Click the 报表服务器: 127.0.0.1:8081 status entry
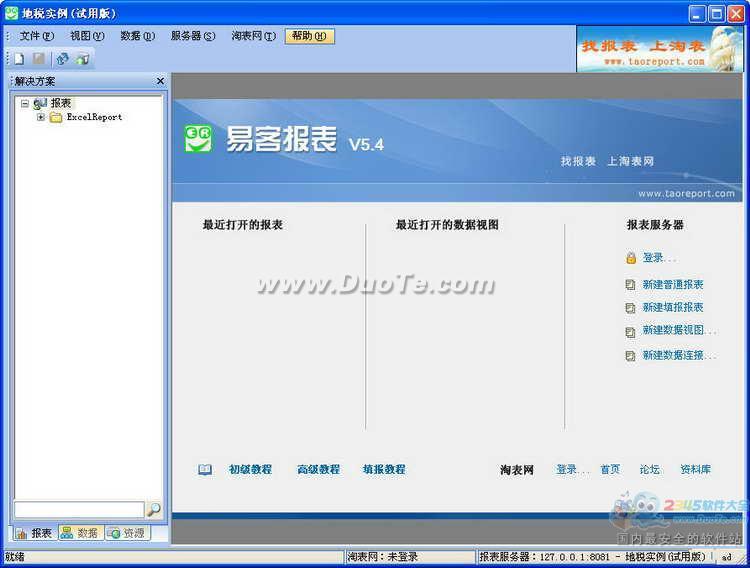 [x=592, y=557]
